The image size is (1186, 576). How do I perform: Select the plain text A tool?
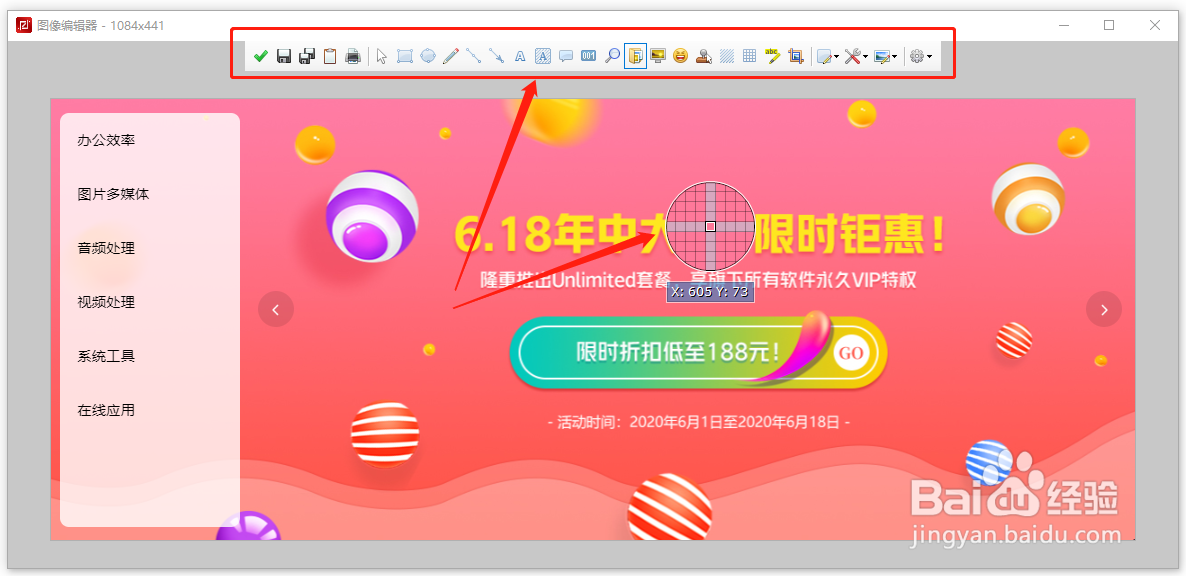click(x=520, y=56)
